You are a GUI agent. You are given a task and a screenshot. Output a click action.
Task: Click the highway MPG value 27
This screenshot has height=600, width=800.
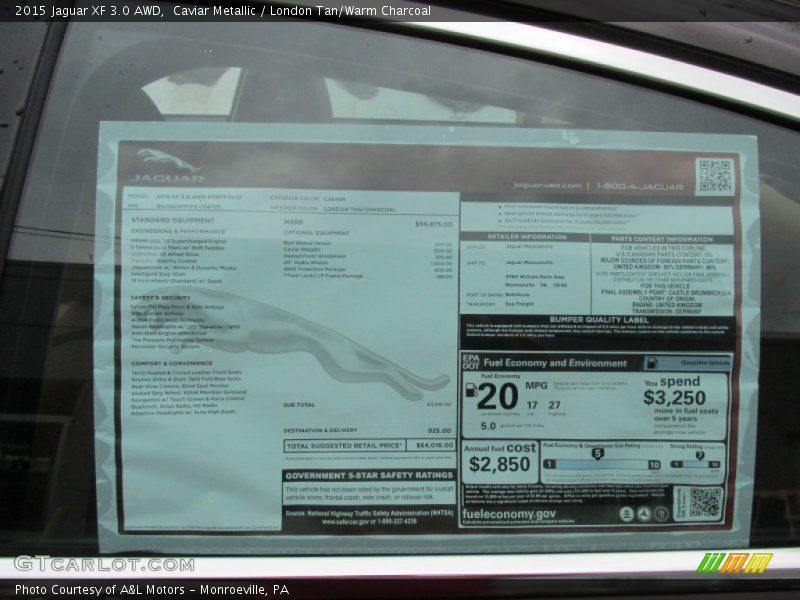click(x=555, y=405)
